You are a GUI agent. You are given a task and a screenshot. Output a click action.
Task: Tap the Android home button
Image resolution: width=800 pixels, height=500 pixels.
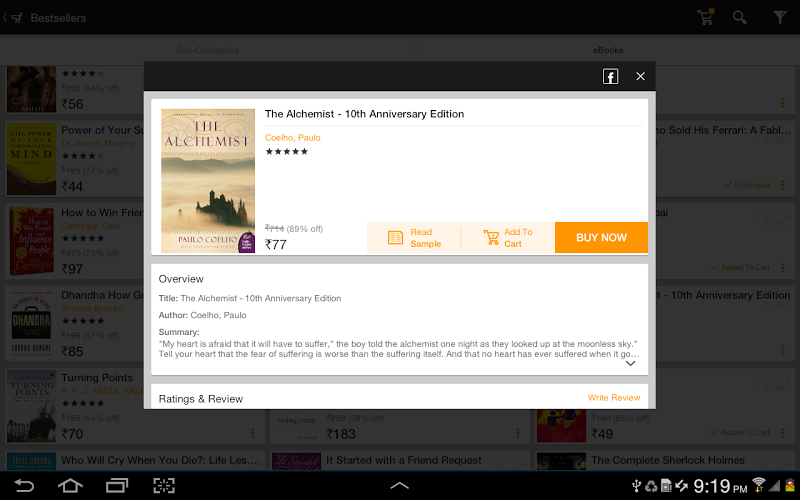[x=70, y=485]
